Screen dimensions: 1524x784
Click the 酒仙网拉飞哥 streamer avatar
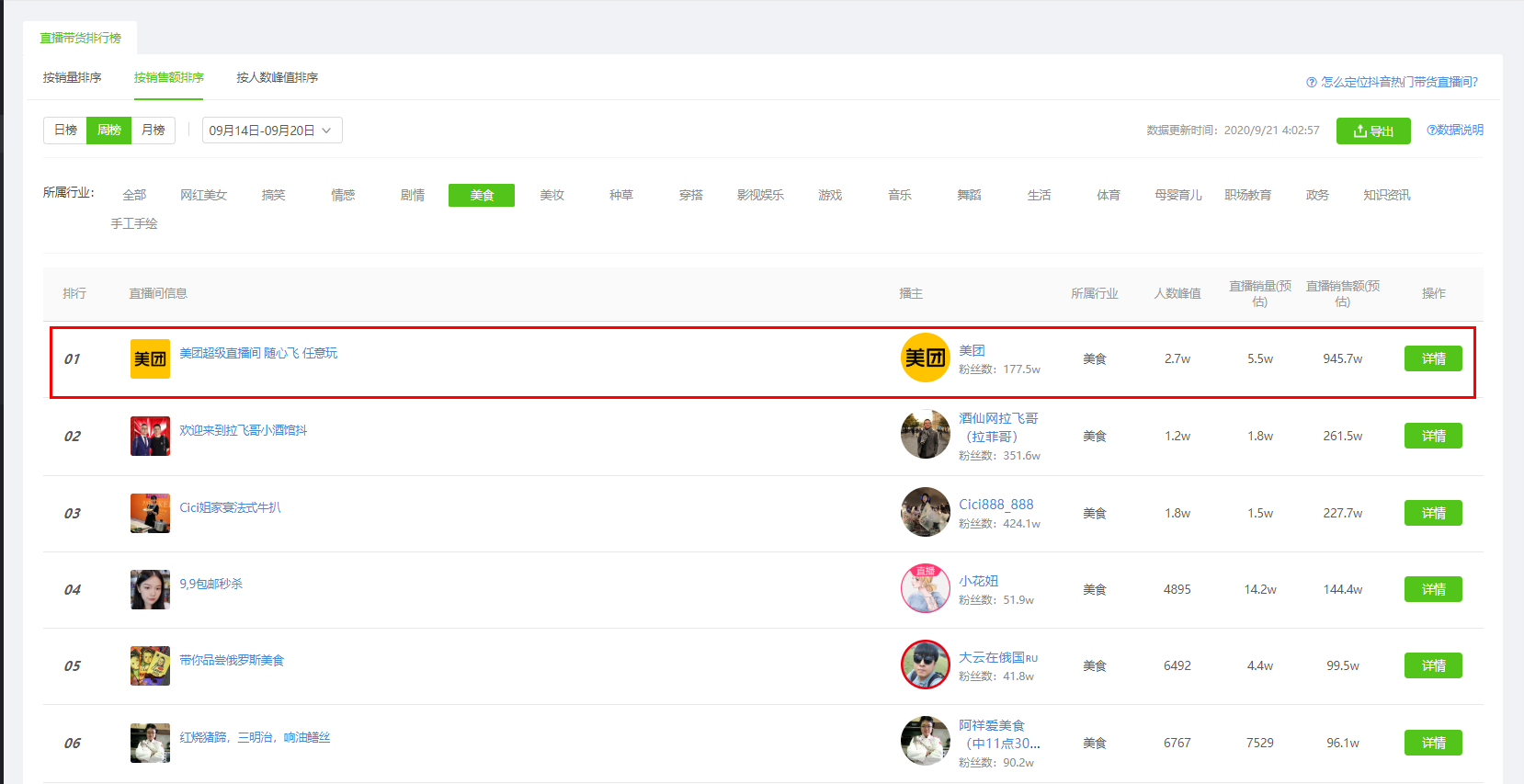pyautogui.click(x=925, y=434)
